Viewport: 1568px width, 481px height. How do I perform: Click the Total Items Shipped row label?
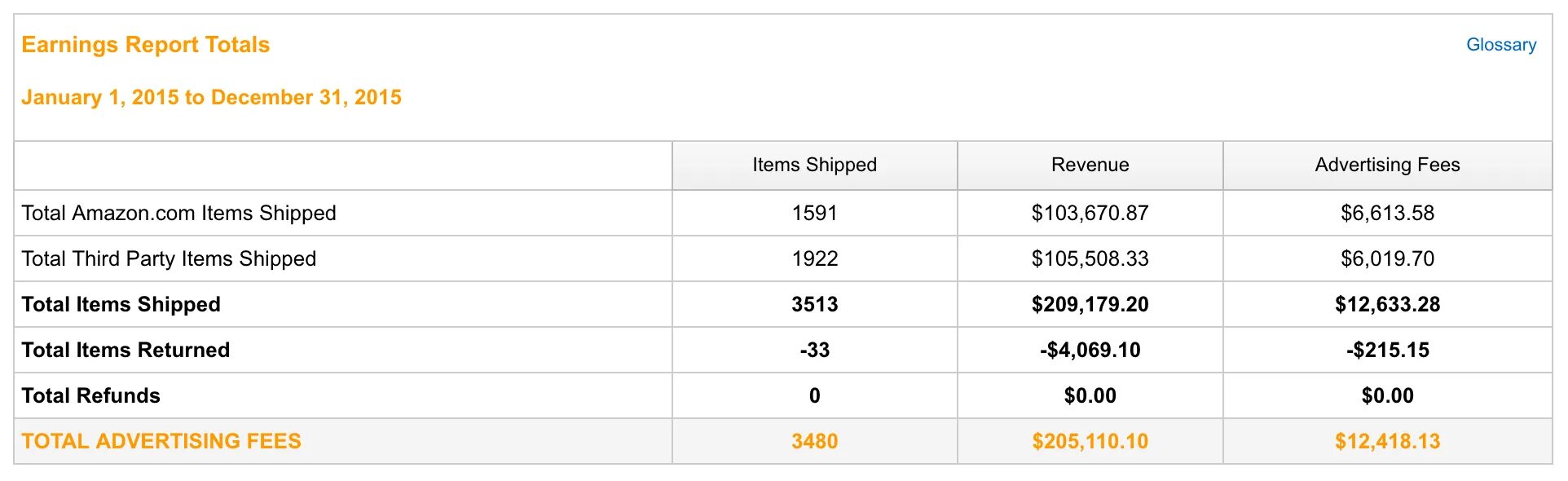(x=121, y=305)
